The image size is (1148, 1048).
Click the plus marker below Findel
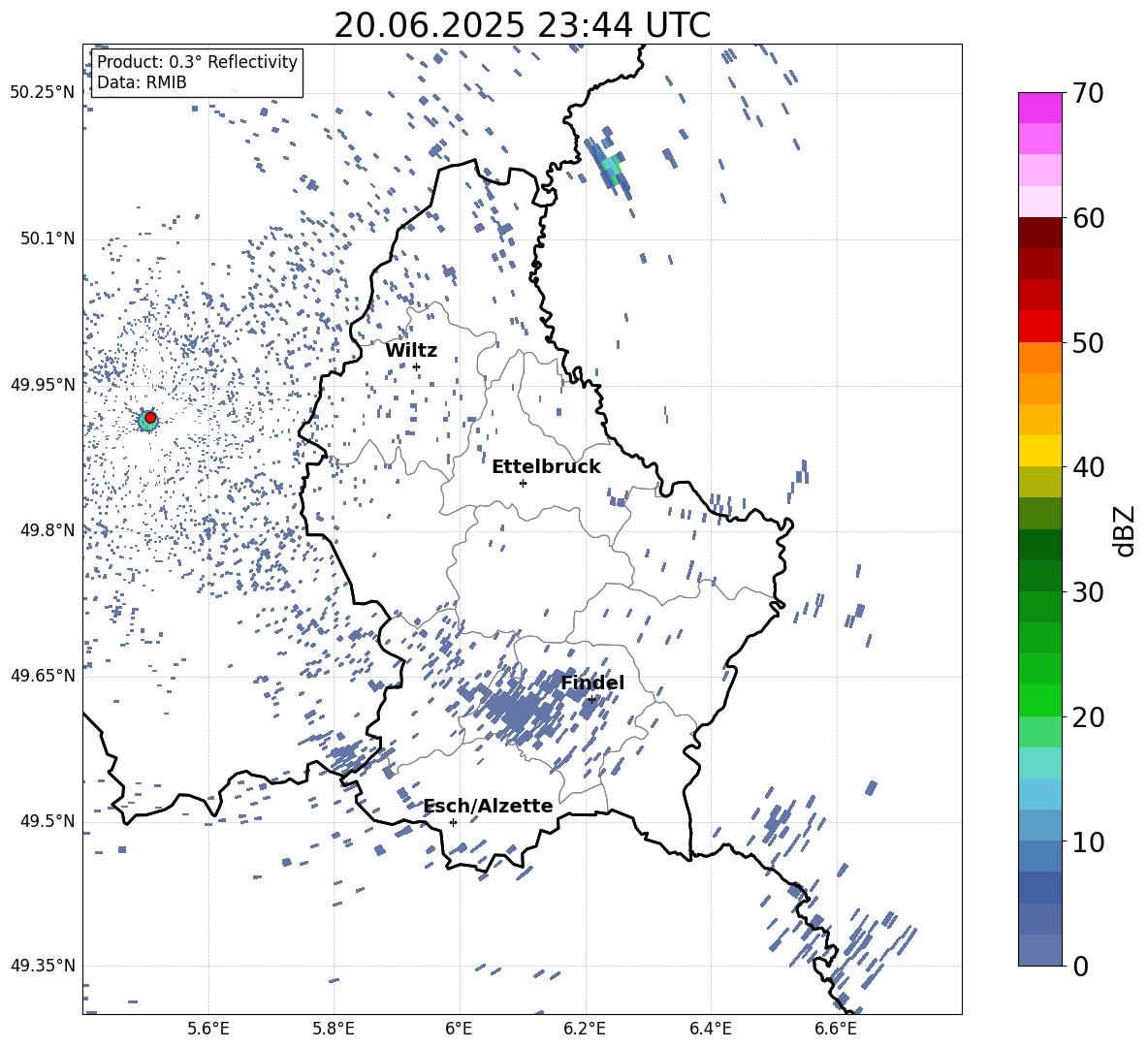click(x=591, y=700)
